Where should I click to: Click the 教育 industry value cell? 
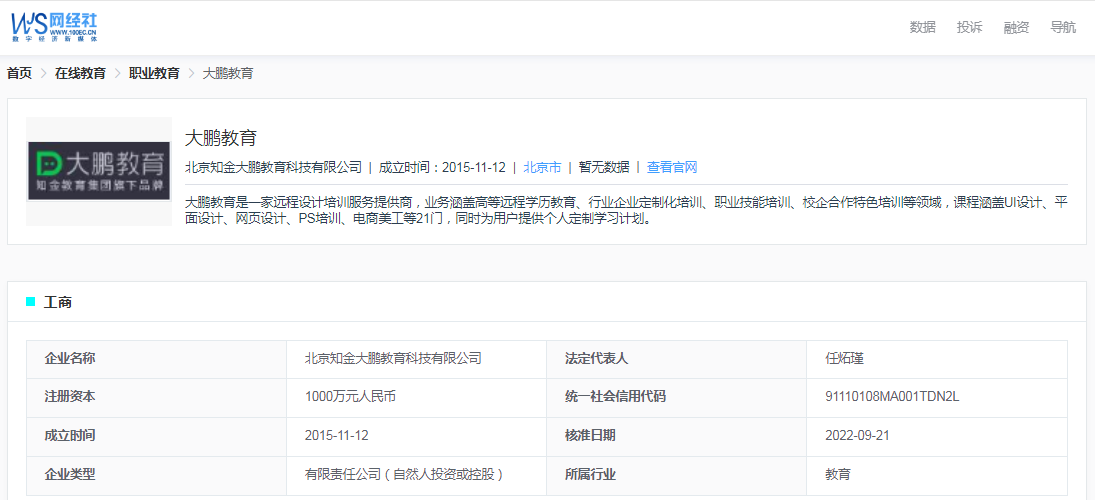[x=936, y=475]
